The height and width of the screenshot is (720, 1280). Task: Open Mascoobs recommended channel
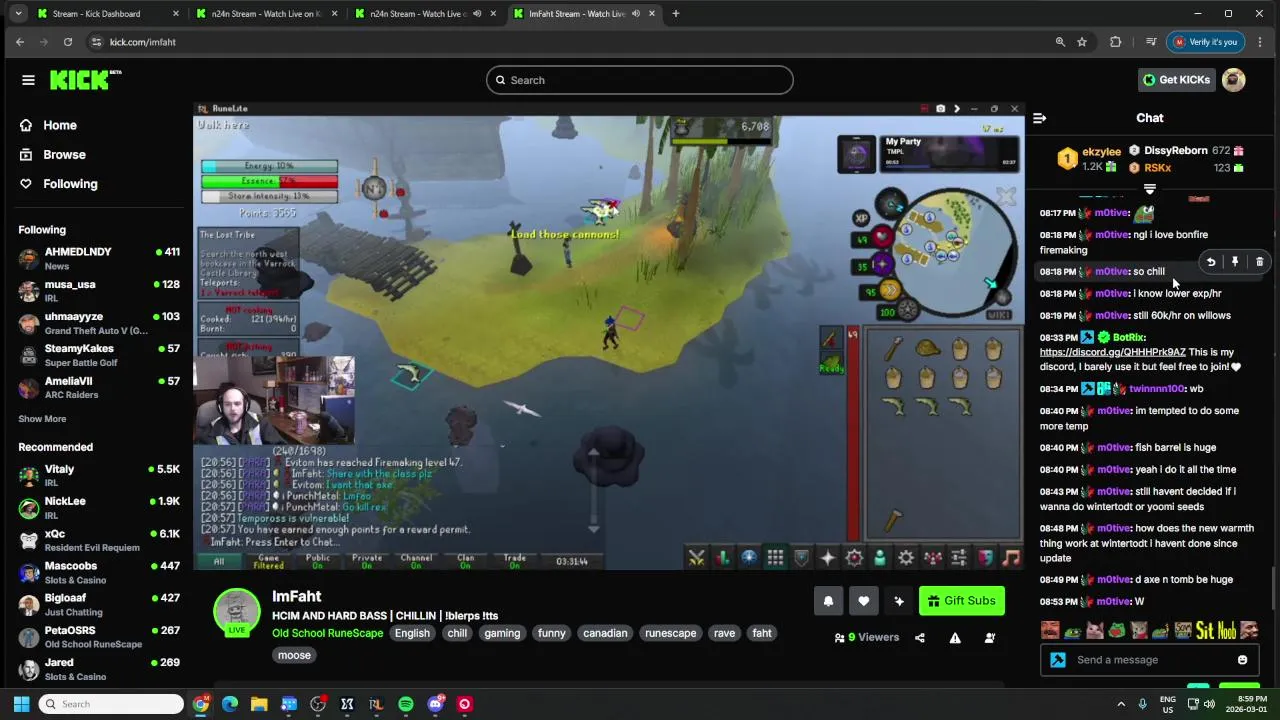tap(98, 572)
